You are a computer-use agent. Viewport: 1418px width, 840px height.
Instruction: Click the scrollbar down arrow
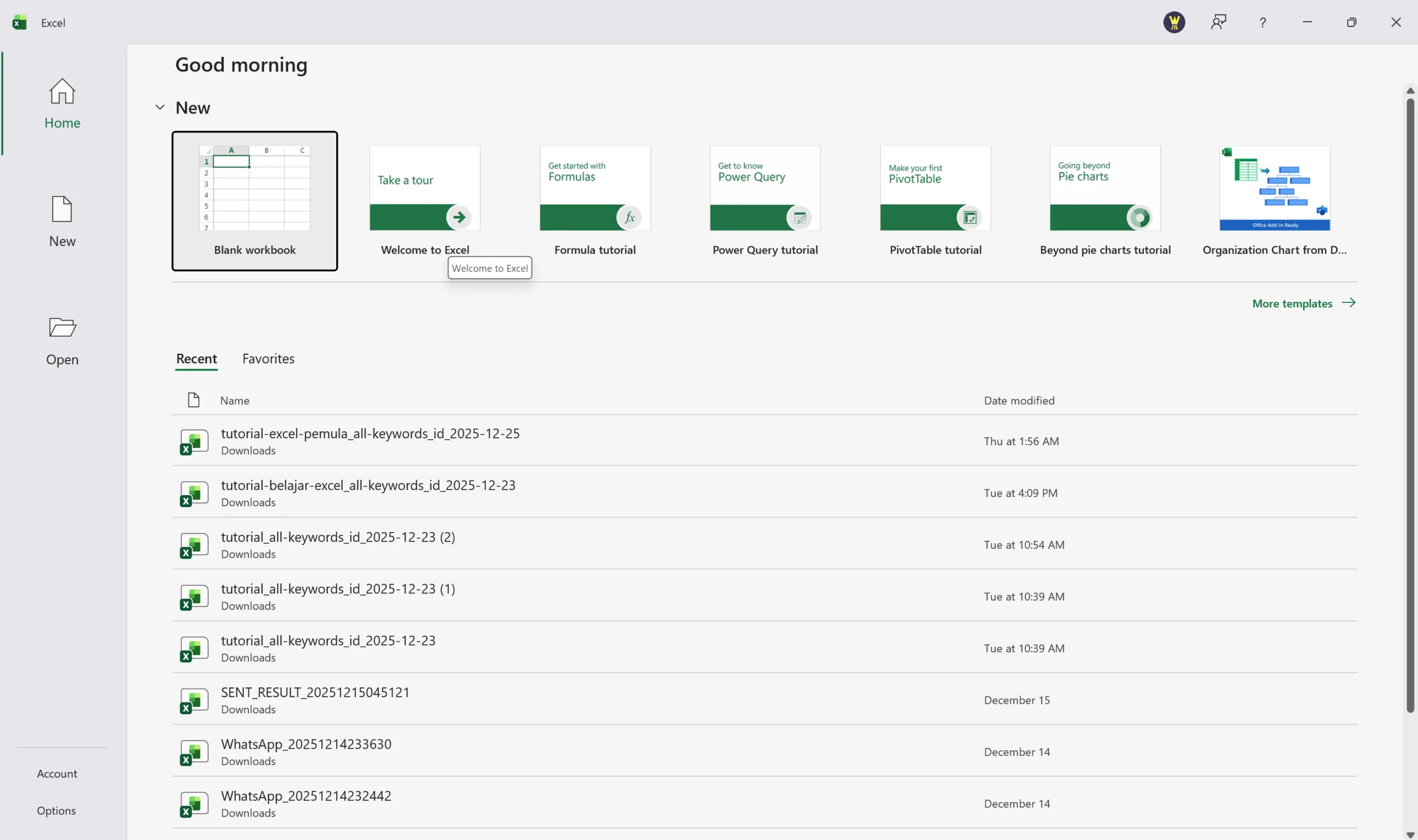tap(1410, 834)
